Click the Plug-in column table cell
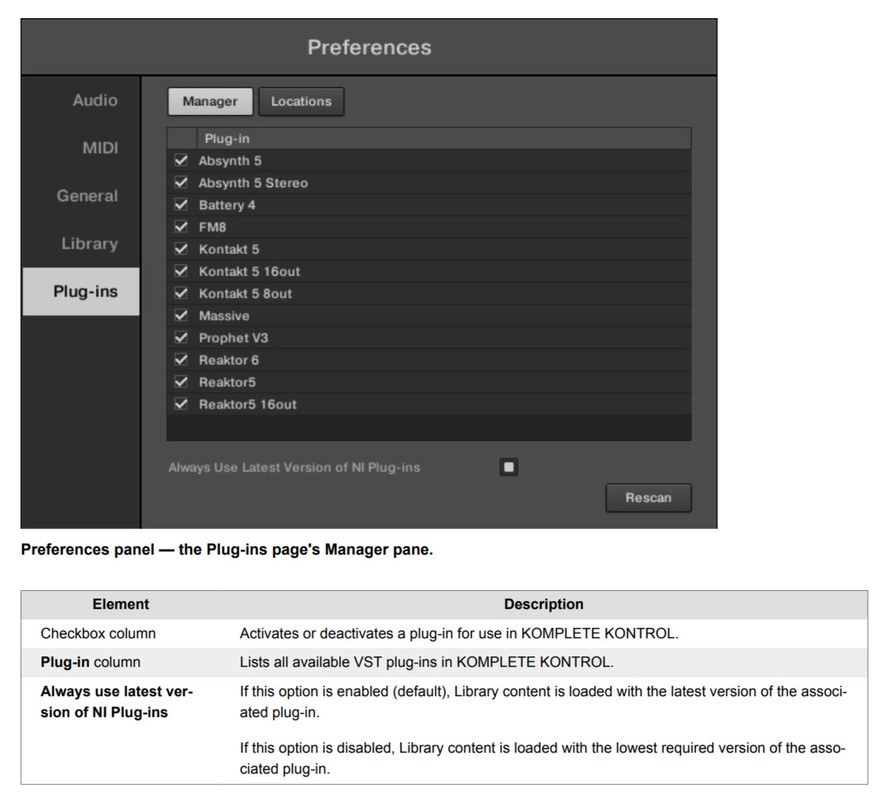The width and height of the screenshot is (886, 800). pyautogui.click(x=90, y=662)
